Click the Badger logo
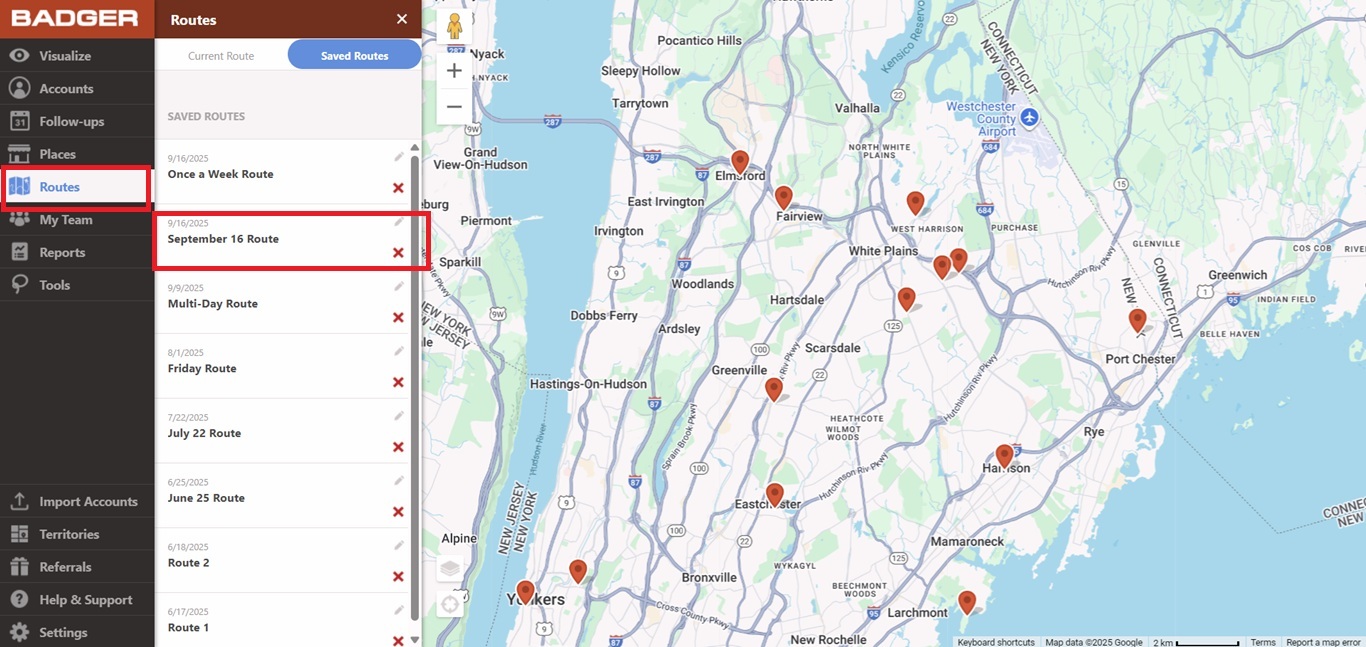1366x647 pixels. [x=75, y=18]
